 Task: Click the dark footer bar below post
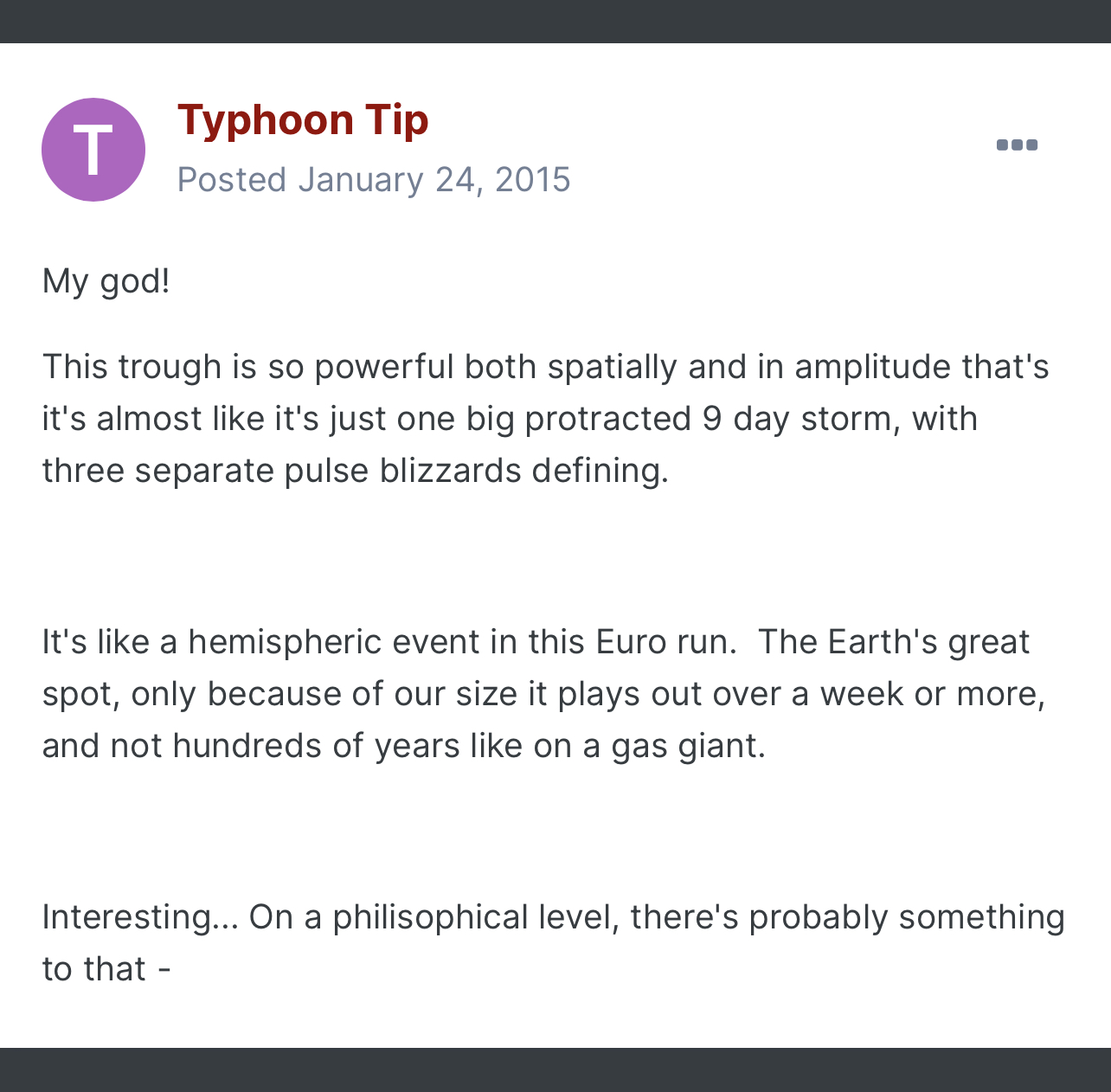tap(555, 1070)
